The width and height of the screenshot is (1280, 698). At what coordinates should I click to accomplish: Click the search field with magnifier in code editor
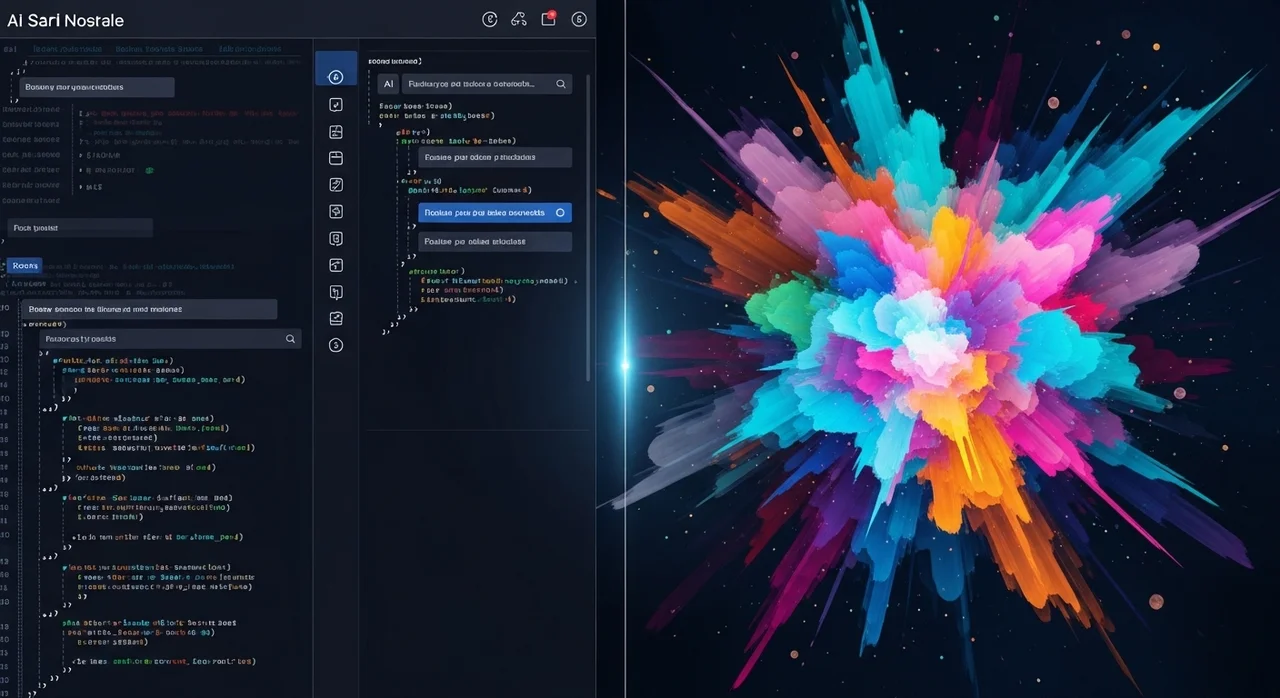(170, 339)
